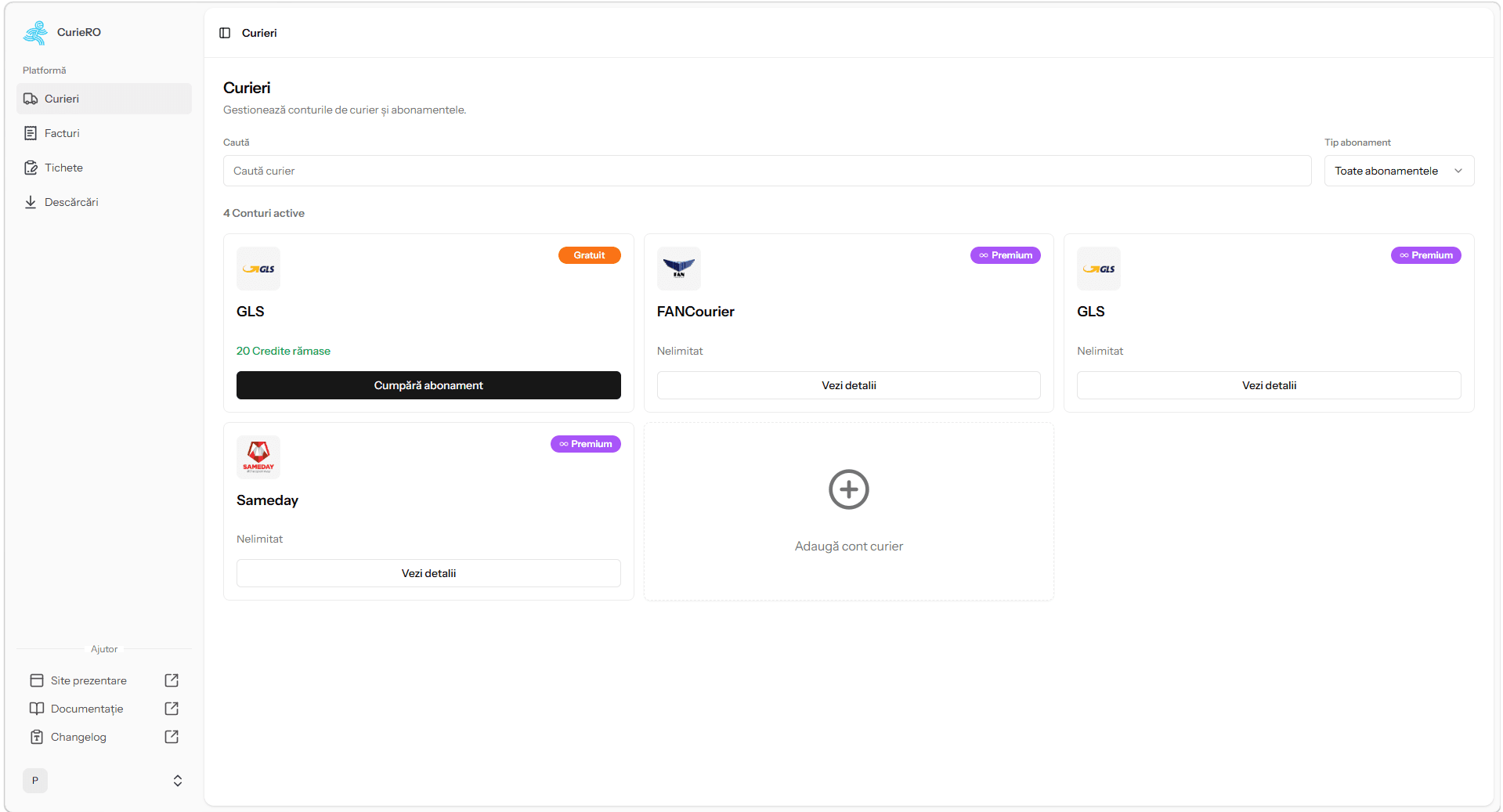The height and width of the screenshot is (812, 1503).
Task: View details for Sameday account
Action: (428, 573)
